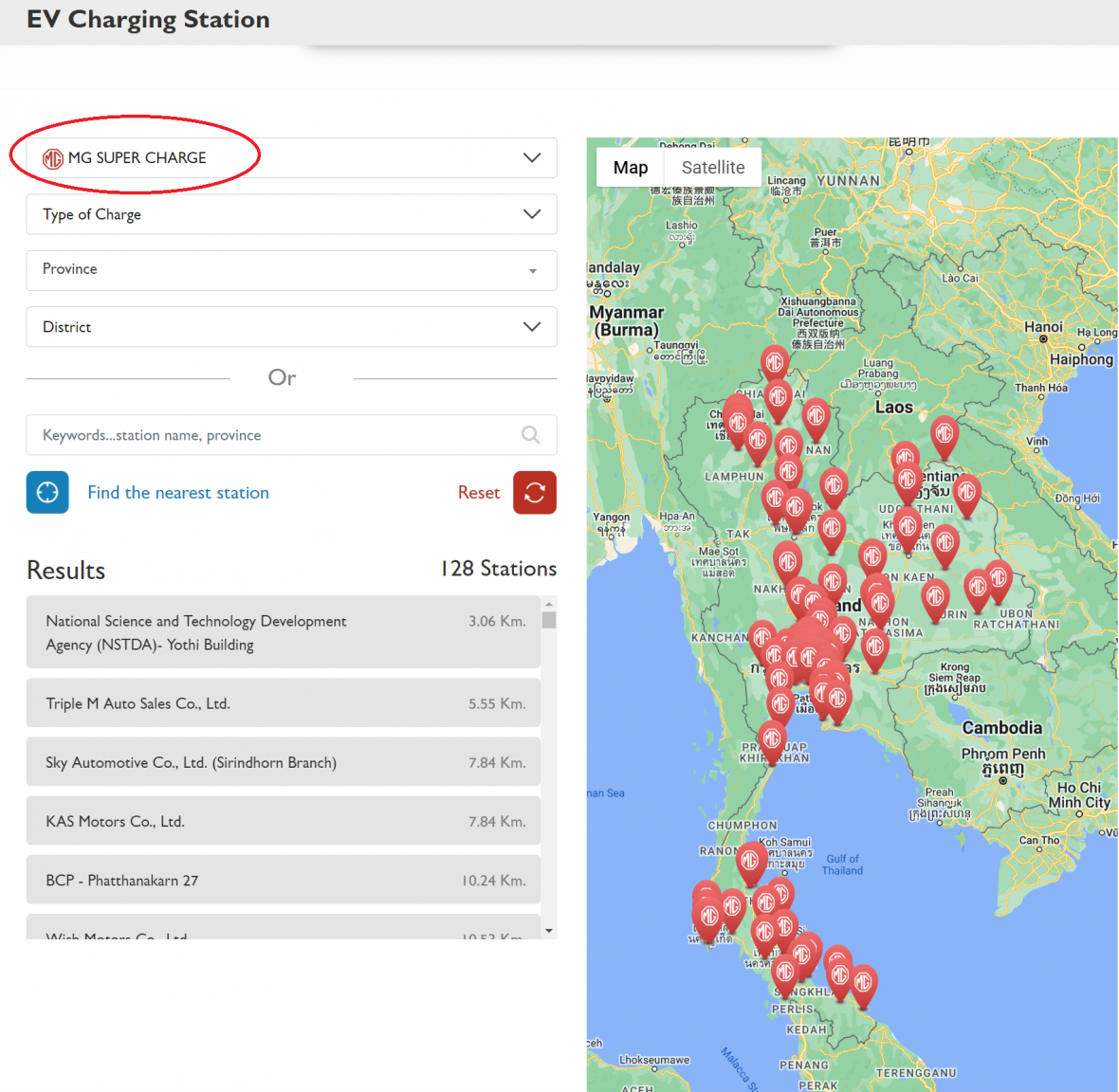Click the search magnifier icon in keywords field
The image size is (1119, 1092).
click(x=531, y=435)
